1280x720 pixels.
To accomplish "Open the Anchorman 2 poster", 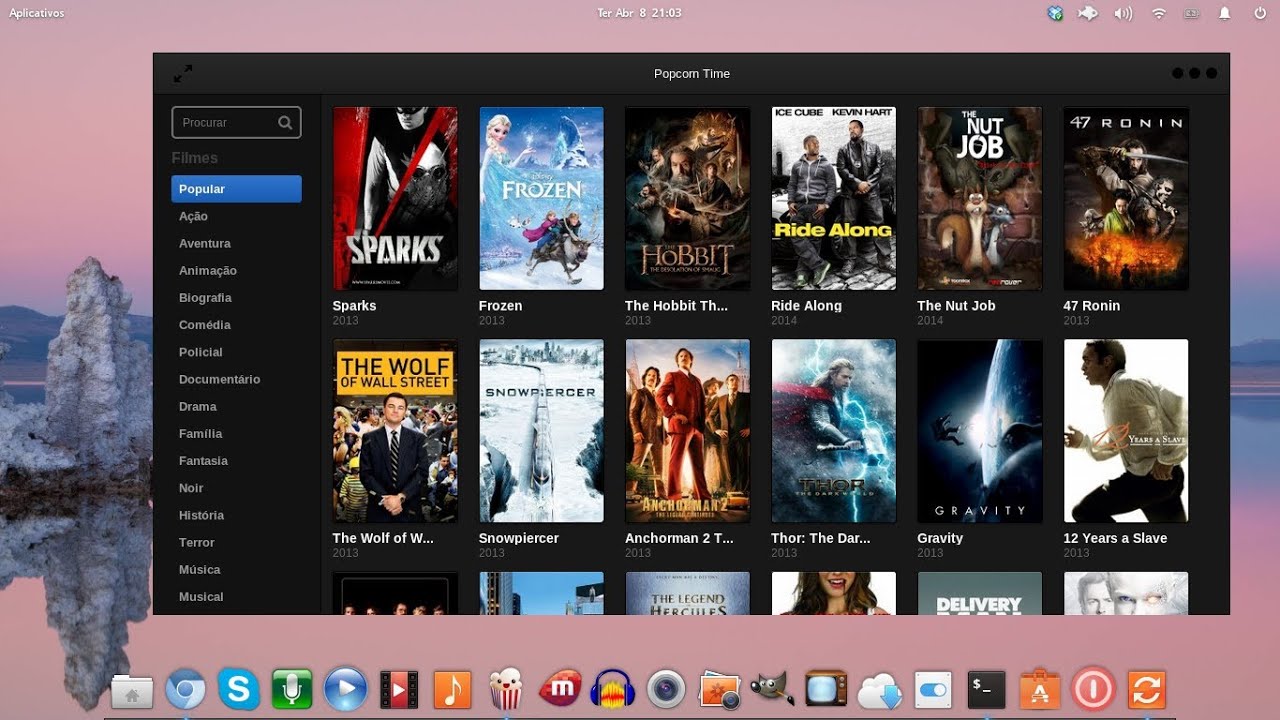I will pyautogui.click(x=687, y=430).
